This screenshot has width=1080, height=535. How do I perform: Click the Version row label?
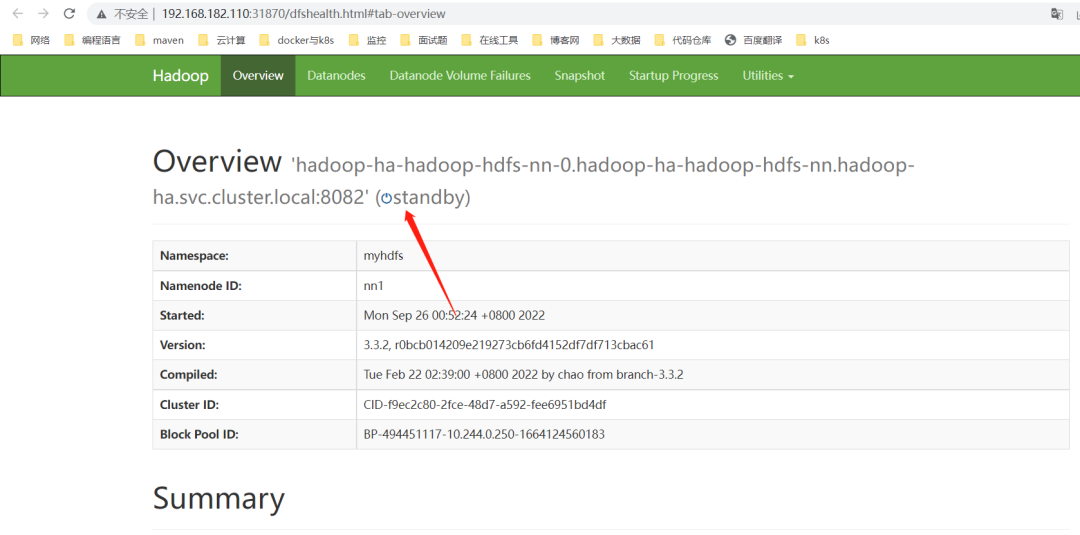[x=183, y=345]
